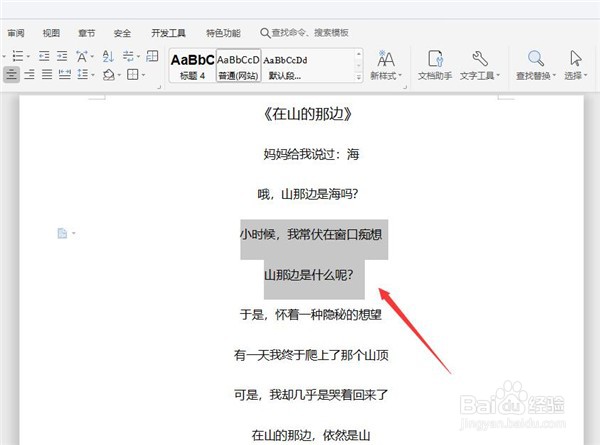
Task: Open line spacing tool
Action: click(x=82, y=74)
